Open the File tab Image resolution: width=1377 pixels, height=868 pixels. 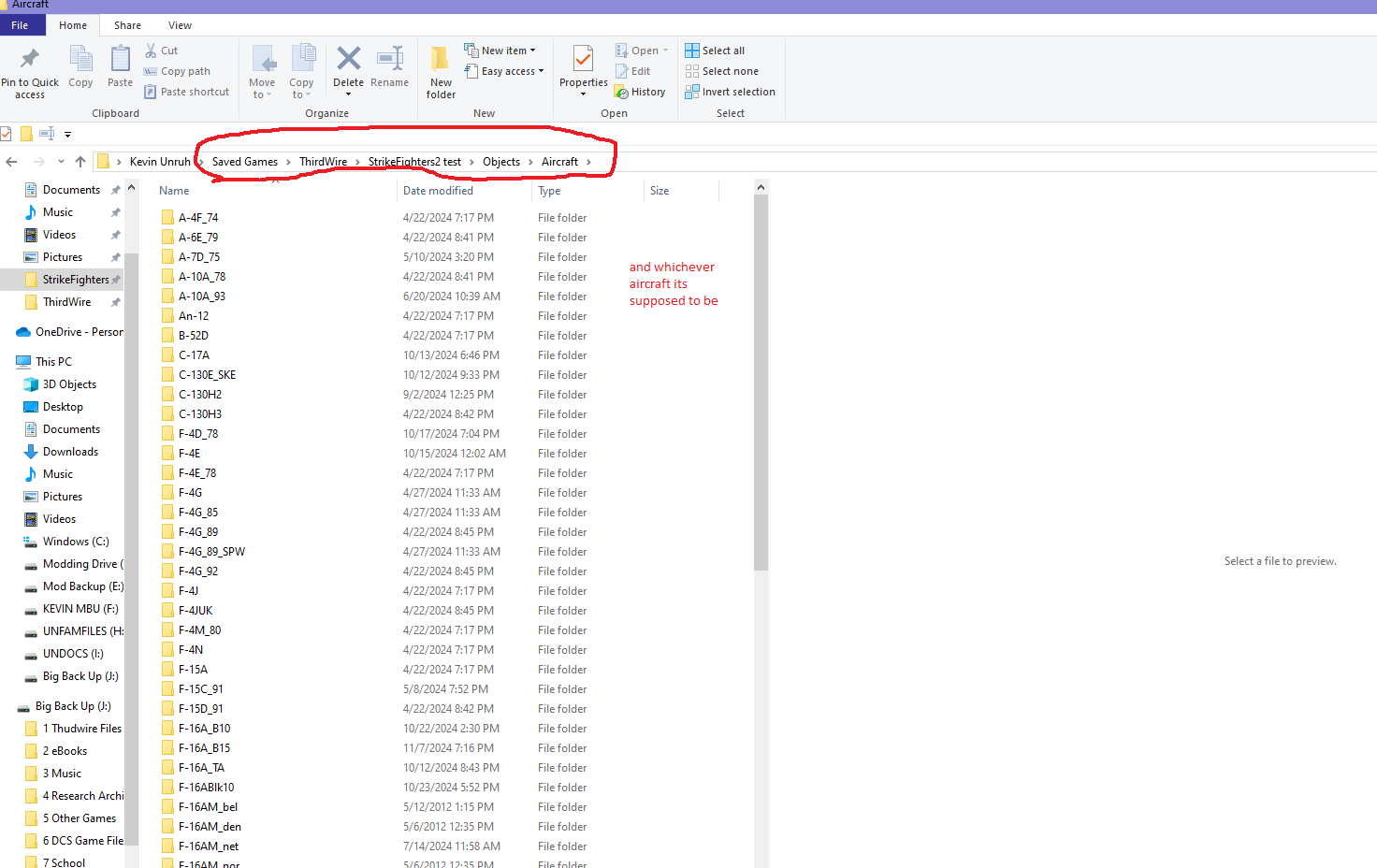(x=20, y=25)
